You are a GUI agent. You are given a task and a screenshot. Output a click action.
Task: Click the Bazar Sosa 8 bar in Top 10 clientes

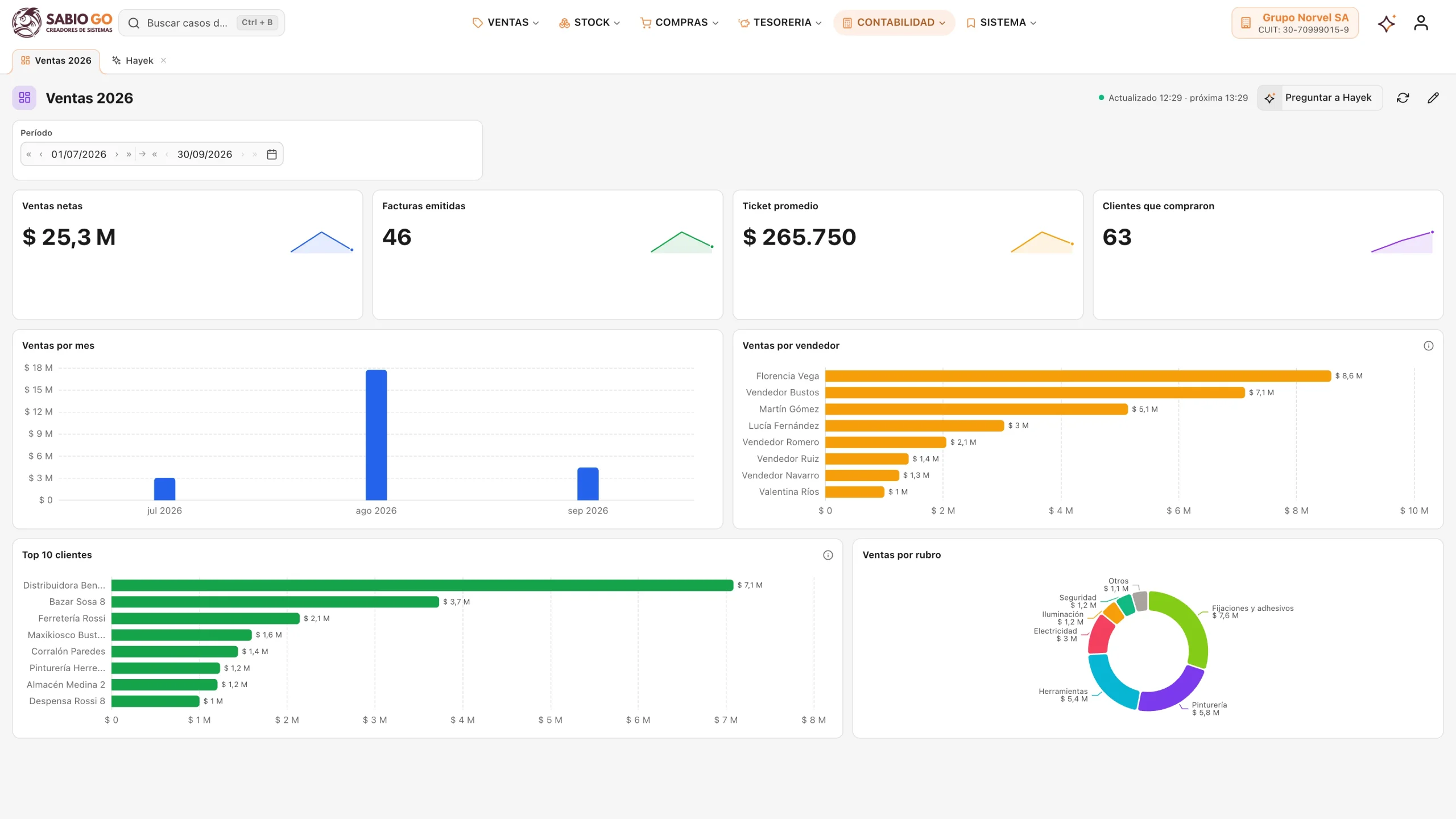(x=275, y=602)
